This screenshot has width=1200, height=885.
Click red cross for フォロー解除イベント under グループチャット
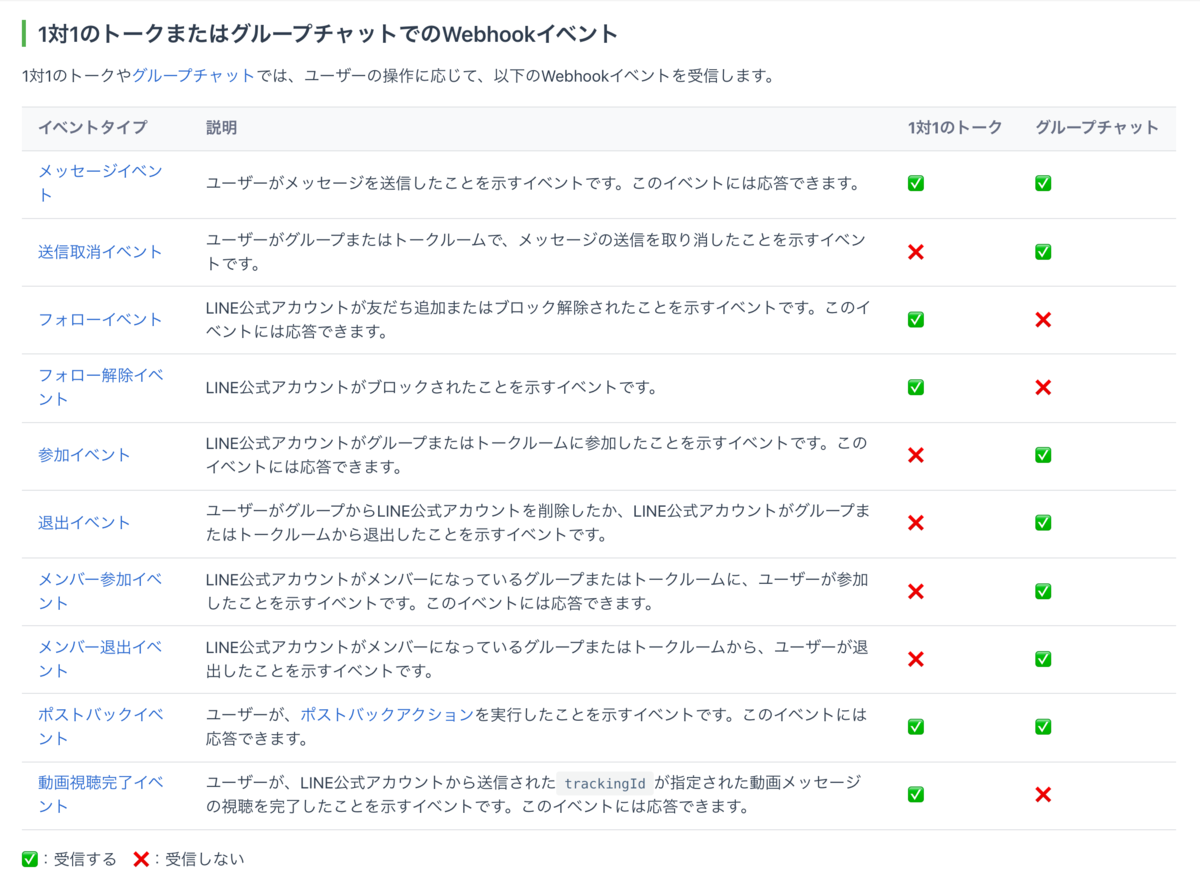coord(1043,387)
